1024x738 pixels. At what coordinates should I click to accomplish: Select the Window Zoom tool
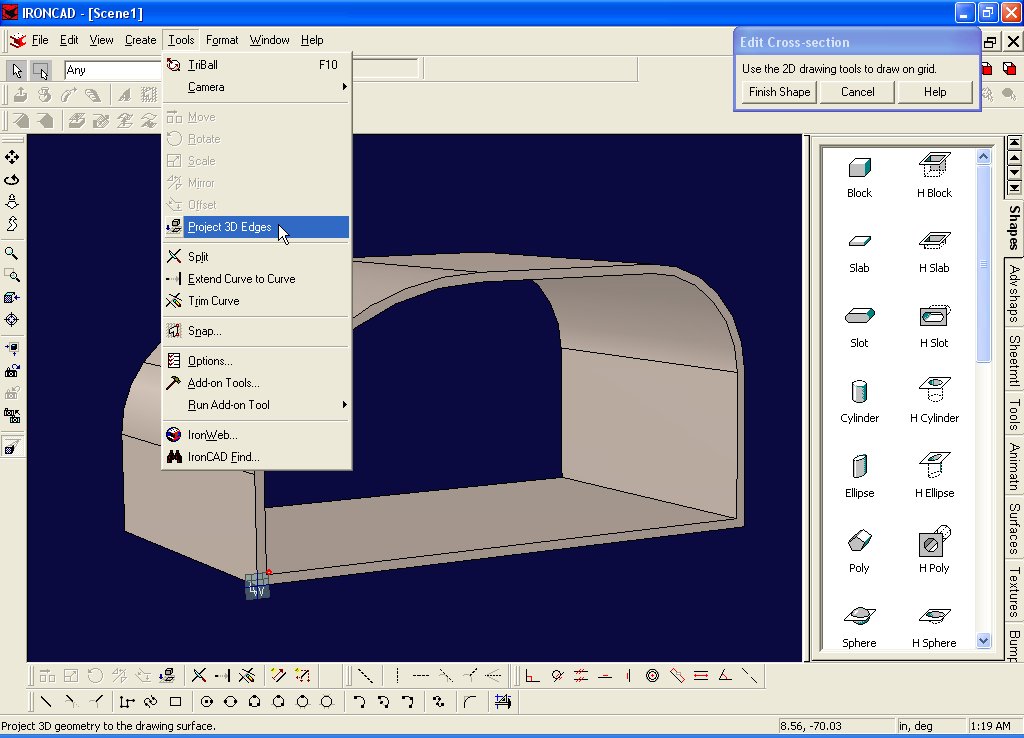[12, 275]
